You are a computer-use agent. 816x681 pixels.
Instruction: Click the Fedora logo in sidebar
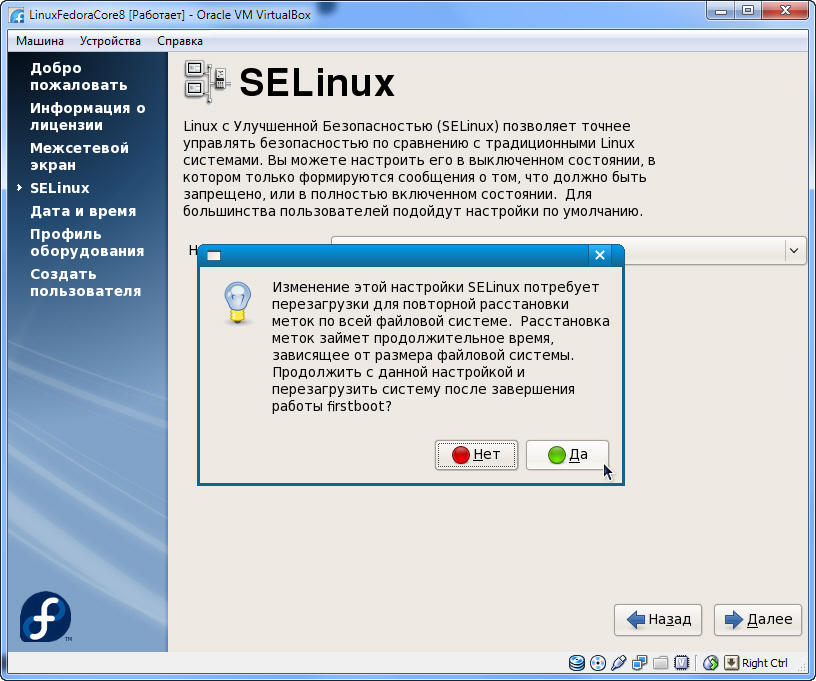pos(45,616)
